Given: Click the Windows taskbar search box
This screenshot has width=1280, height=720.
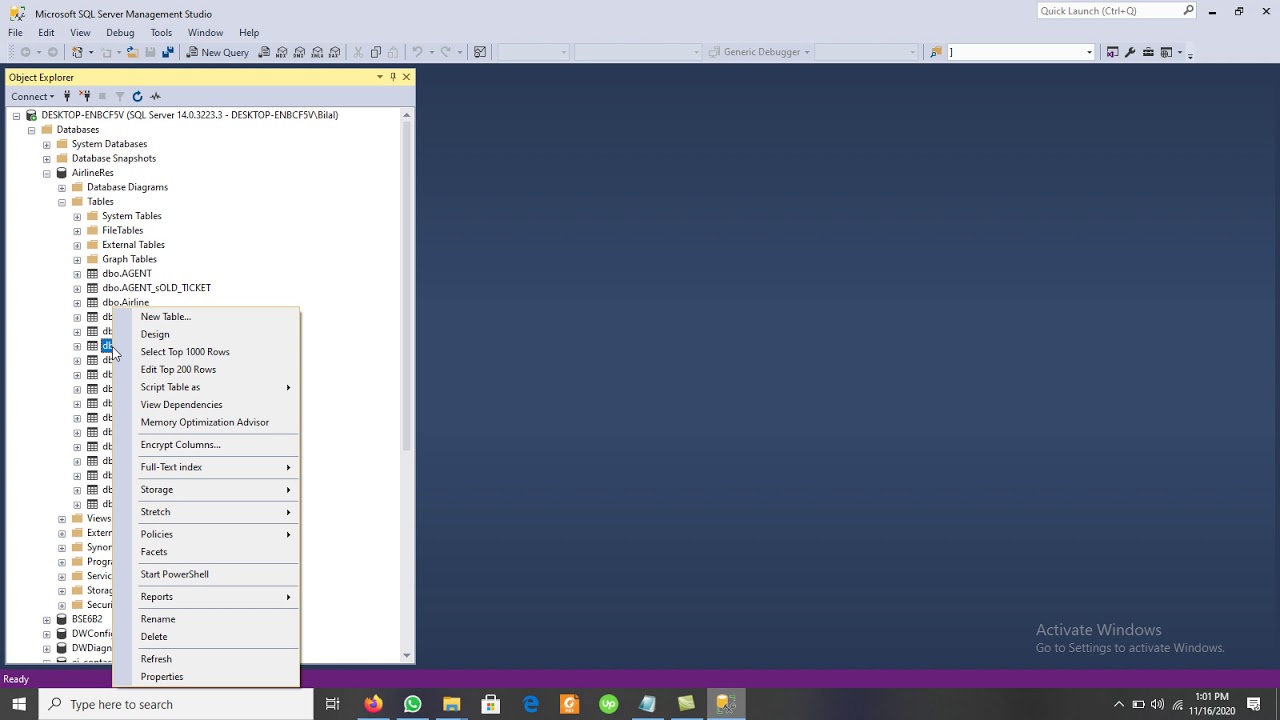Looking at the screenshot, I should [176, 704].
